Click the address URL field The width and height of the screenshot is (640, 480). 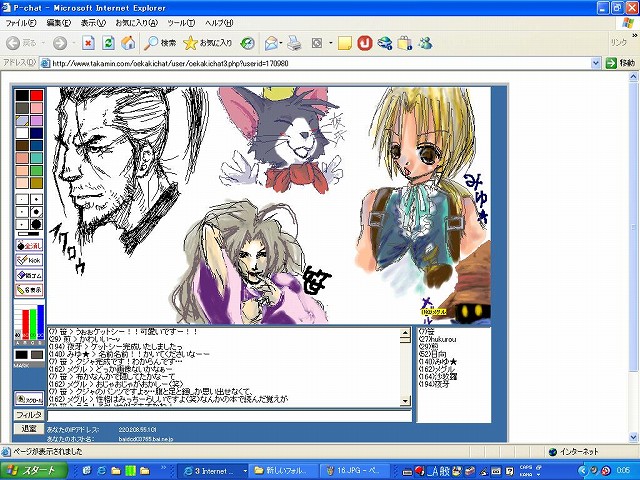pos(320,63)
